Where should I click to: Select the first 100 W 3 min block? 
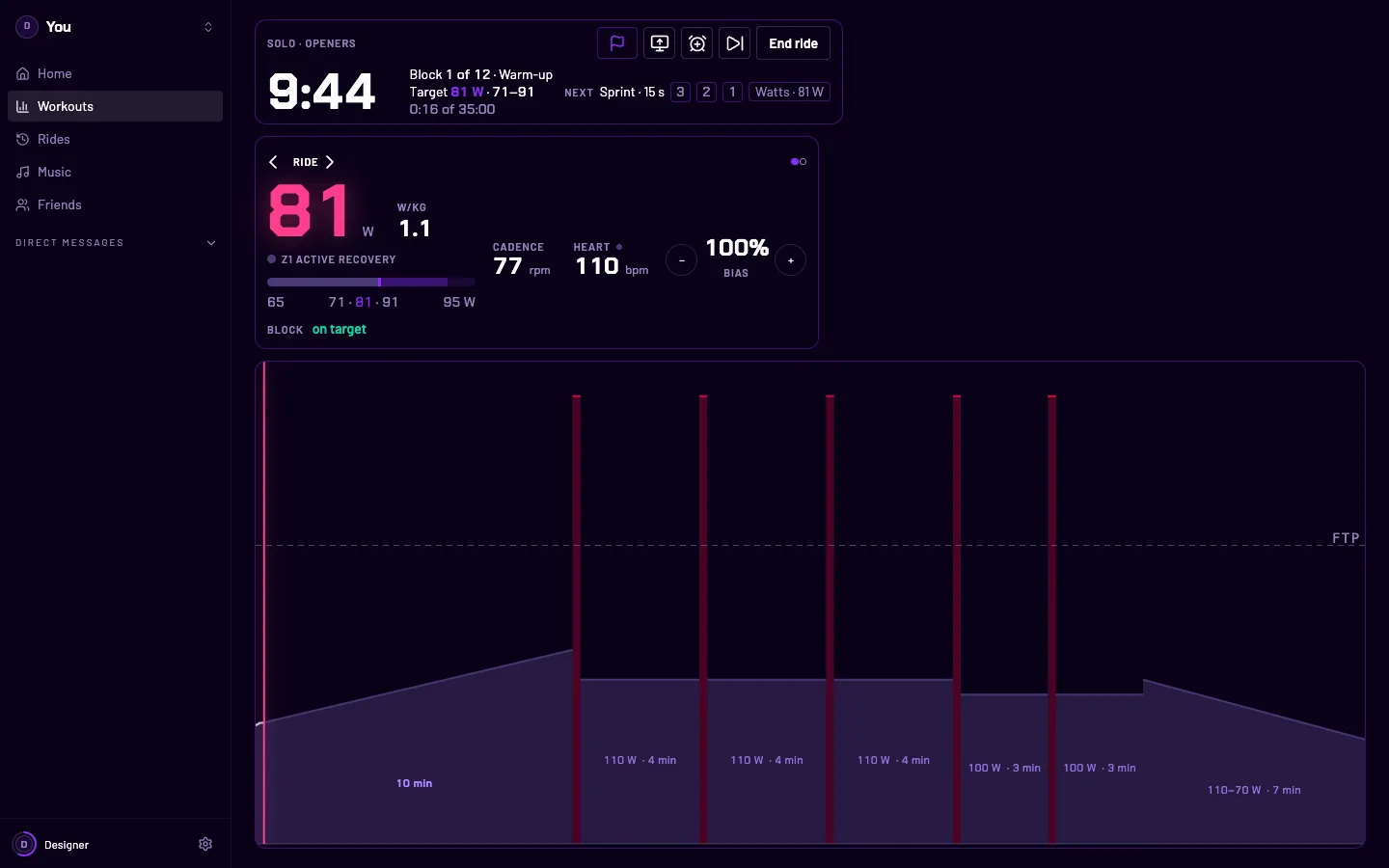coord(1004,769)
